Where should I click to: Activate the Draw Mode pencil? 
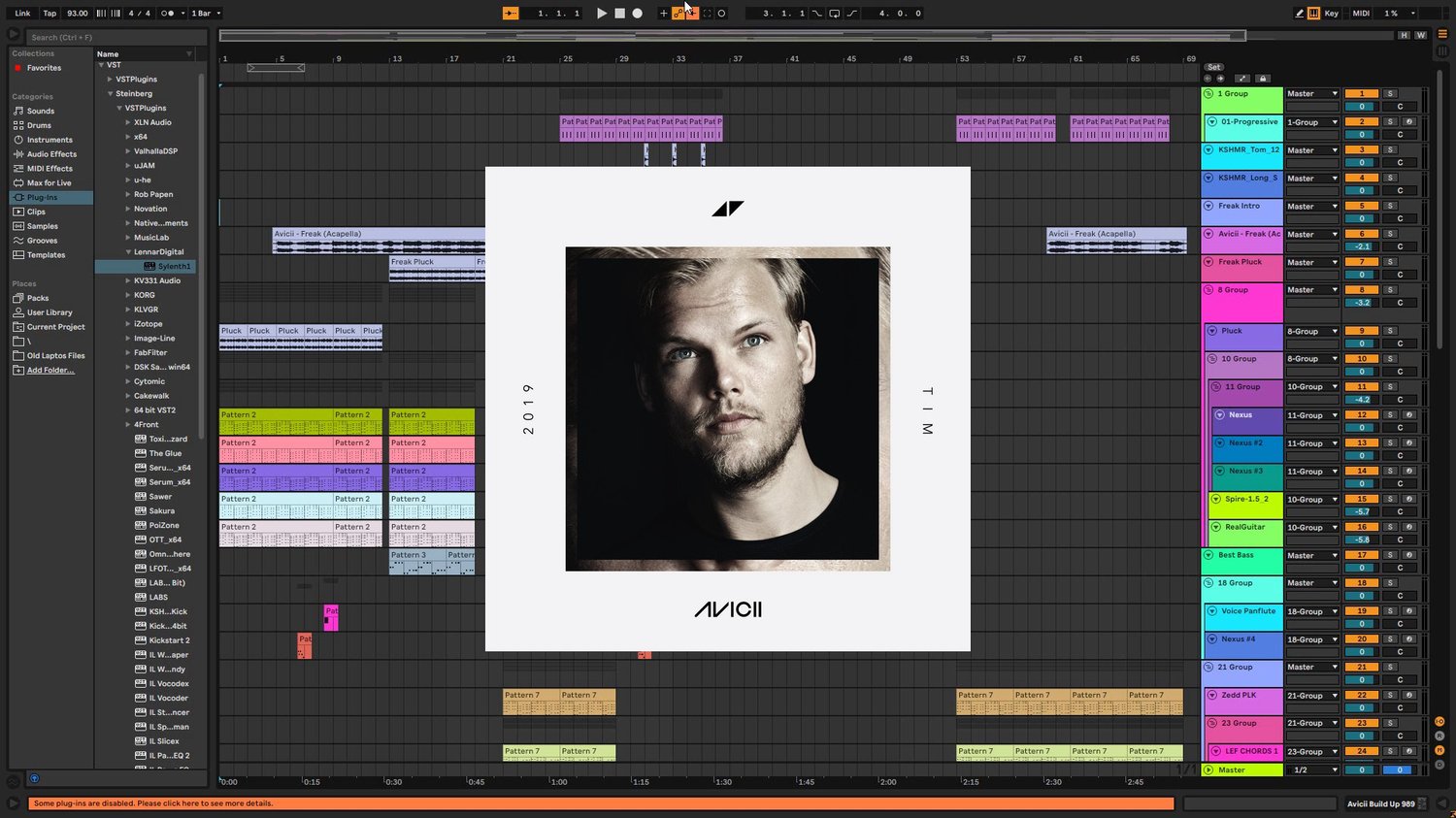[x=1300, y=14]
